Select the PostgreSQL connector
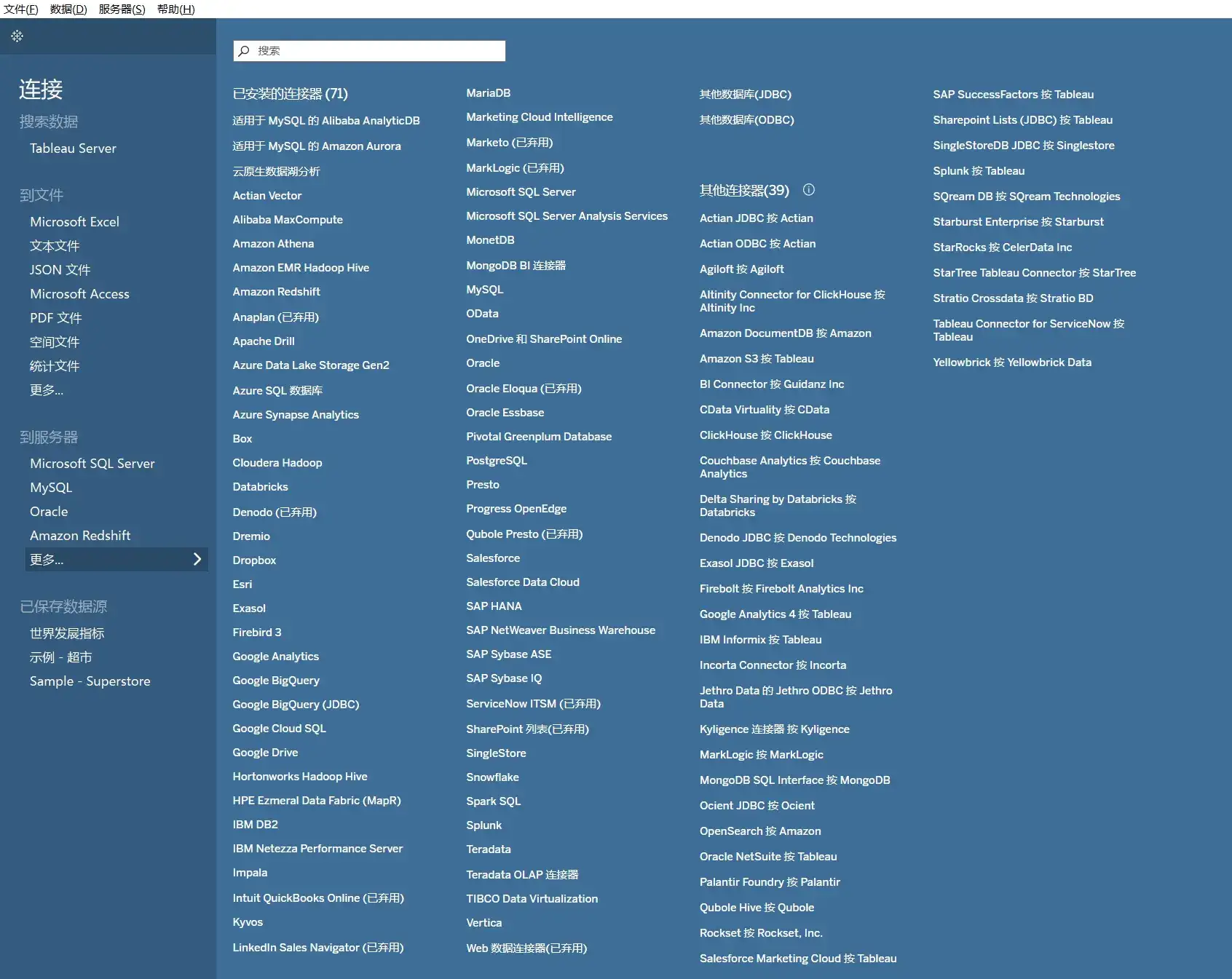The image size is (1232, 979). [x=496, y=461]
